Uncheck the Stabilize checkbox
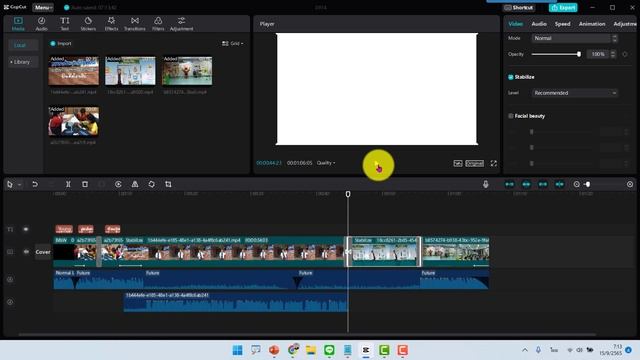This screenshot has width=640, height=360. click(x=510, y=77)
